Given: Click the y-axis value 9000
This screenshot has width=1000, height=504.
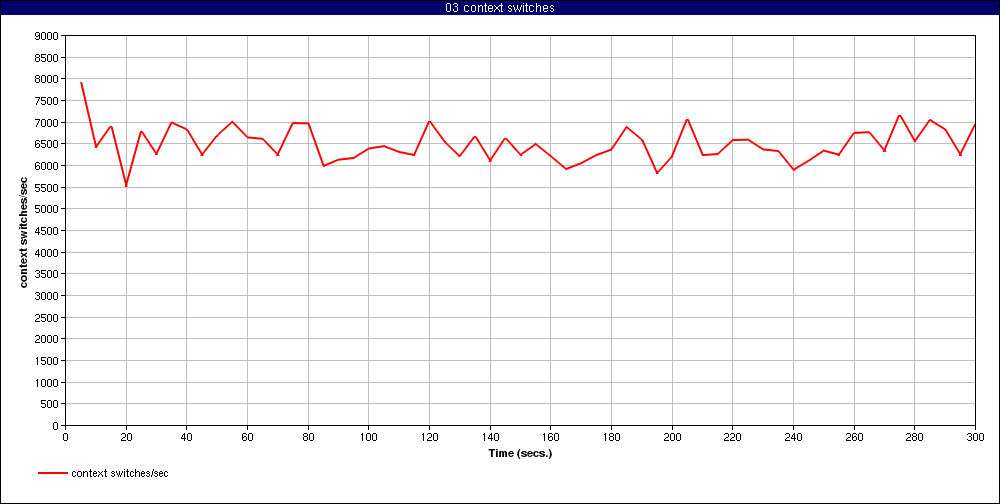Looking at the screenshot, I should tap(48, 36).
